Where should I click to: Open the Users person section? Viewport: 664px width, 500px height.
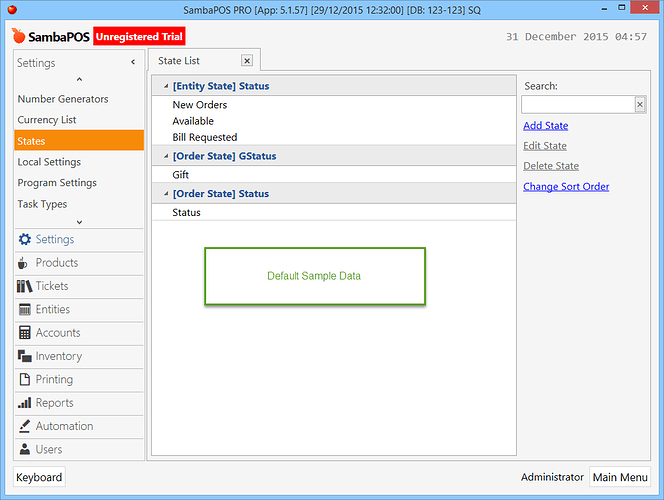point(79,449)
